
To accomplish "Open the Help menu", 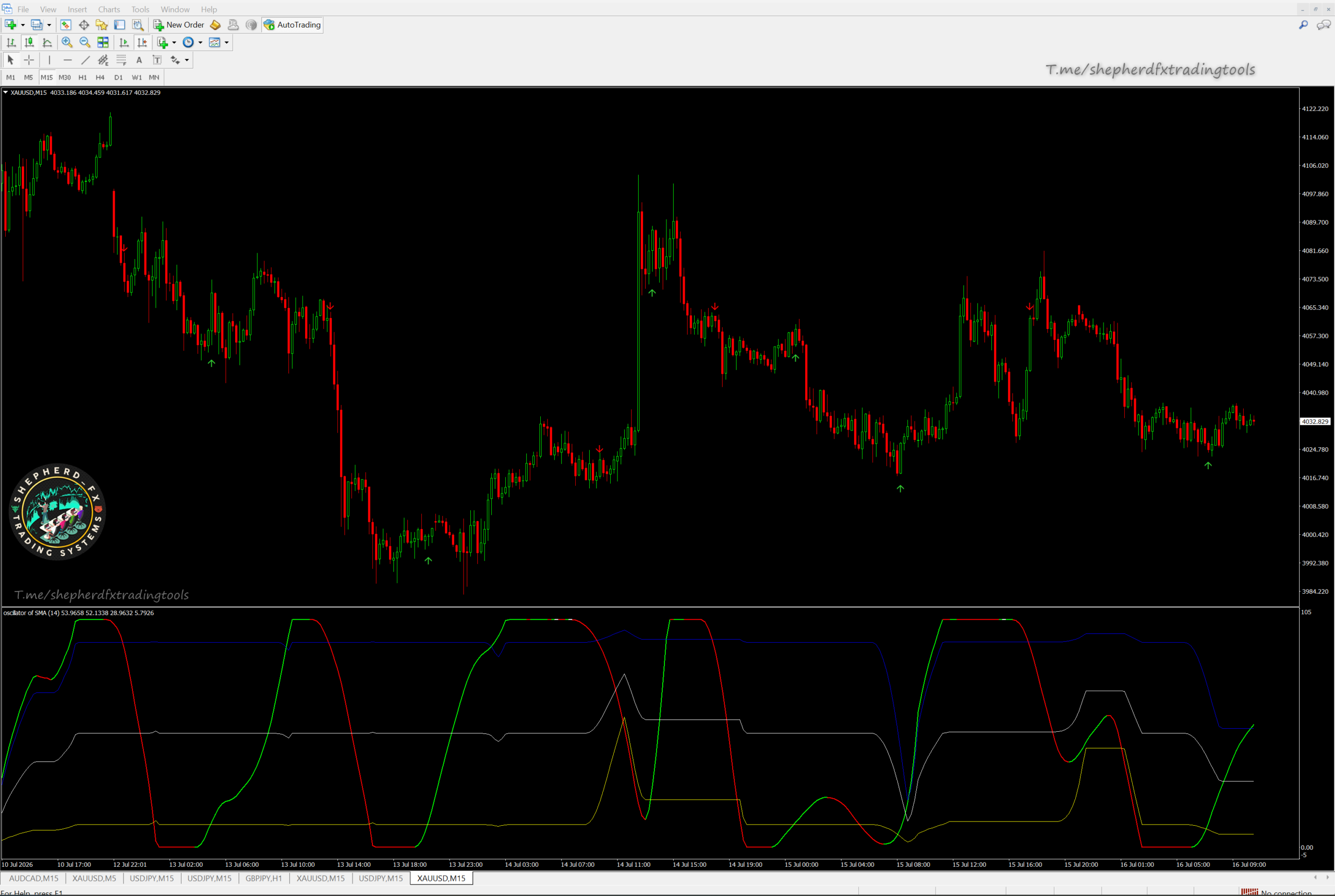I will click(x=209, y=9).
